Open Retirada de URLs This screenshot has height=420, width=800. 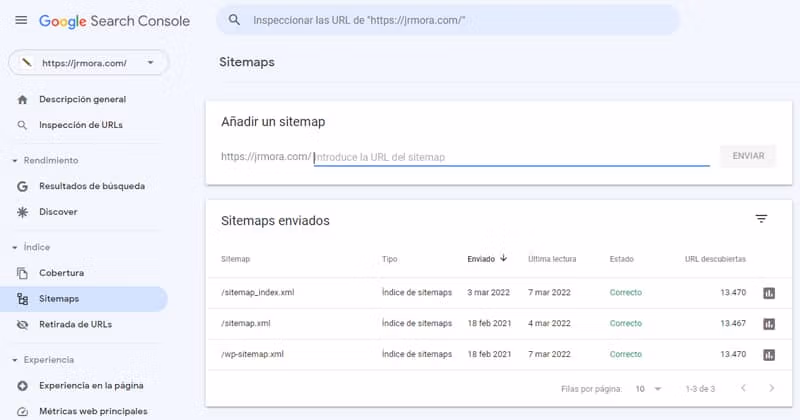click(x=76, y=325)
